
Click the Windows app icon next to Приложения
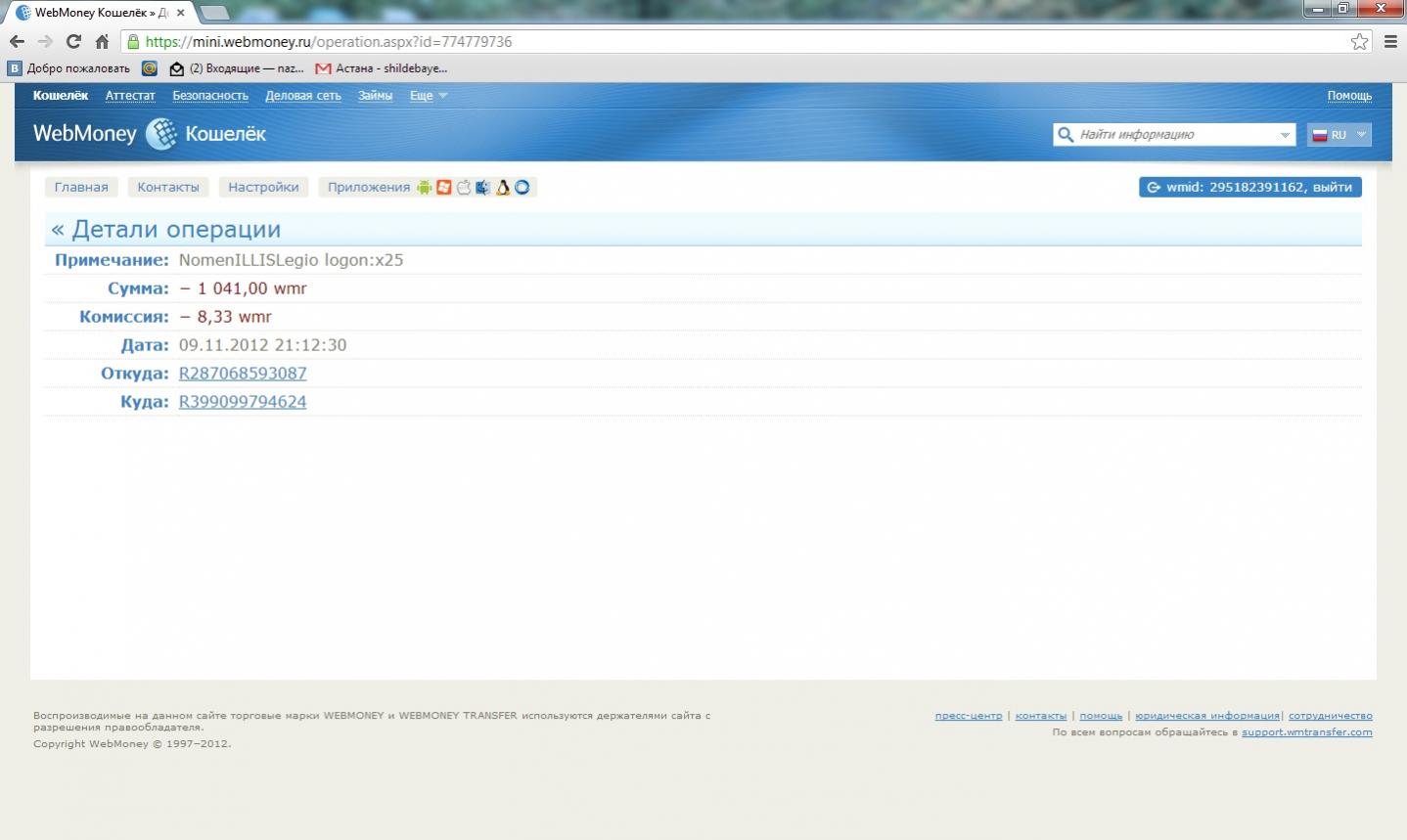click(444, 188)
